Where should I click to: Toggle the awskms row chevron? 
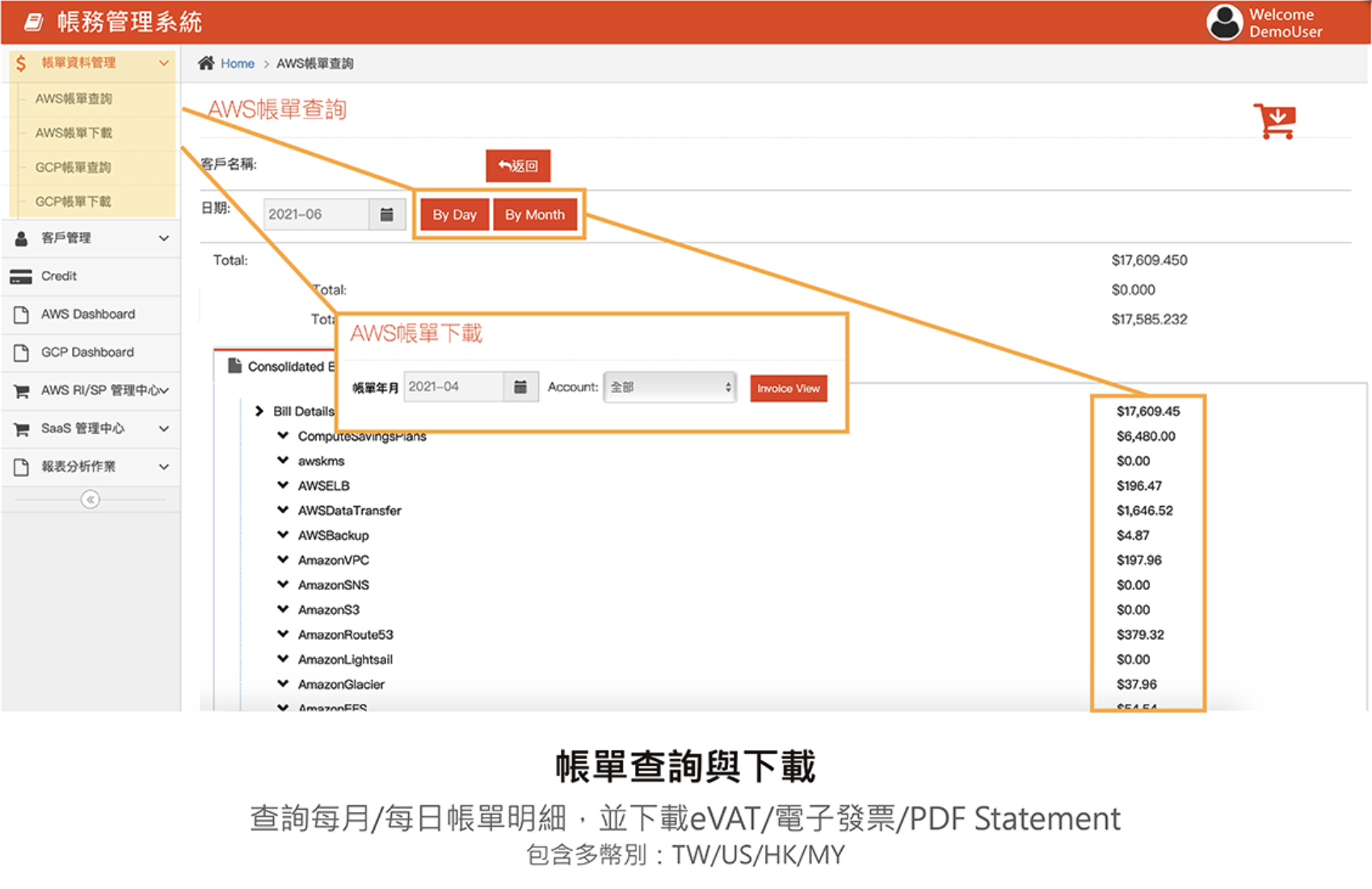[283, 461]
